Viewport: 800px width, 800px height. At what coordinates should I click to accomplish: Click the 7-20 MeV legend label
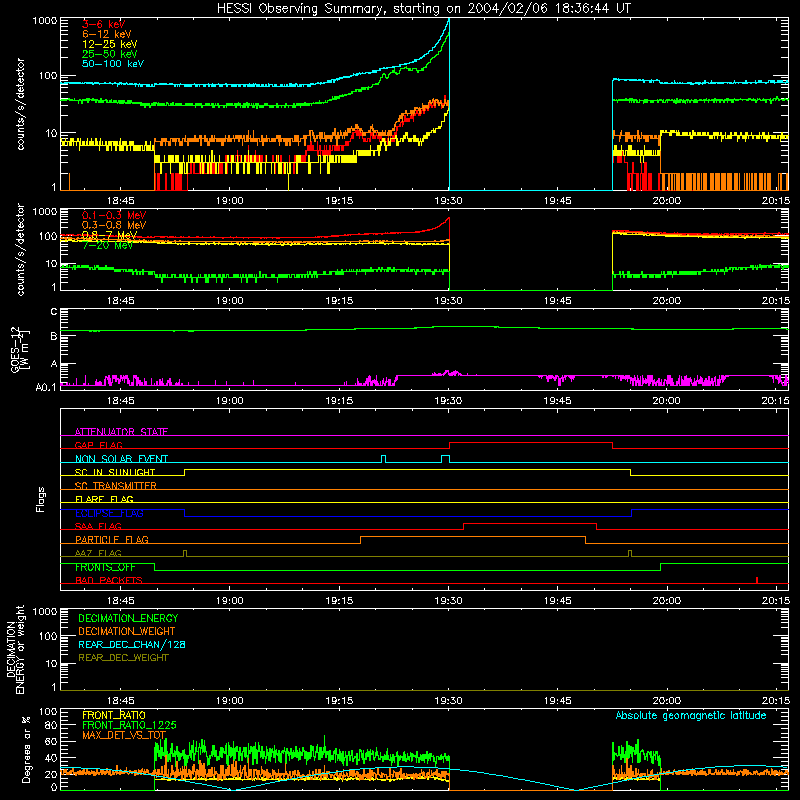coord(107,245)
